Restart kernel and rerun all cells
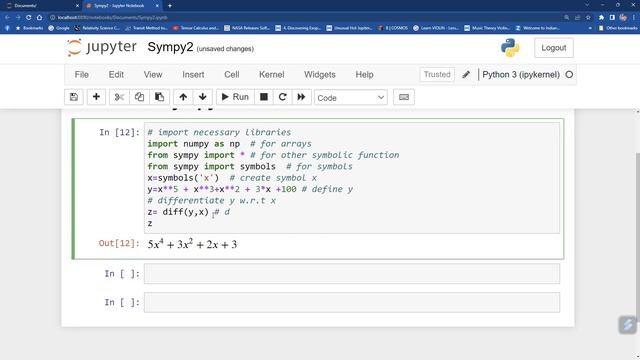Screen dimensions: 640x360 [x=301, y=97]
